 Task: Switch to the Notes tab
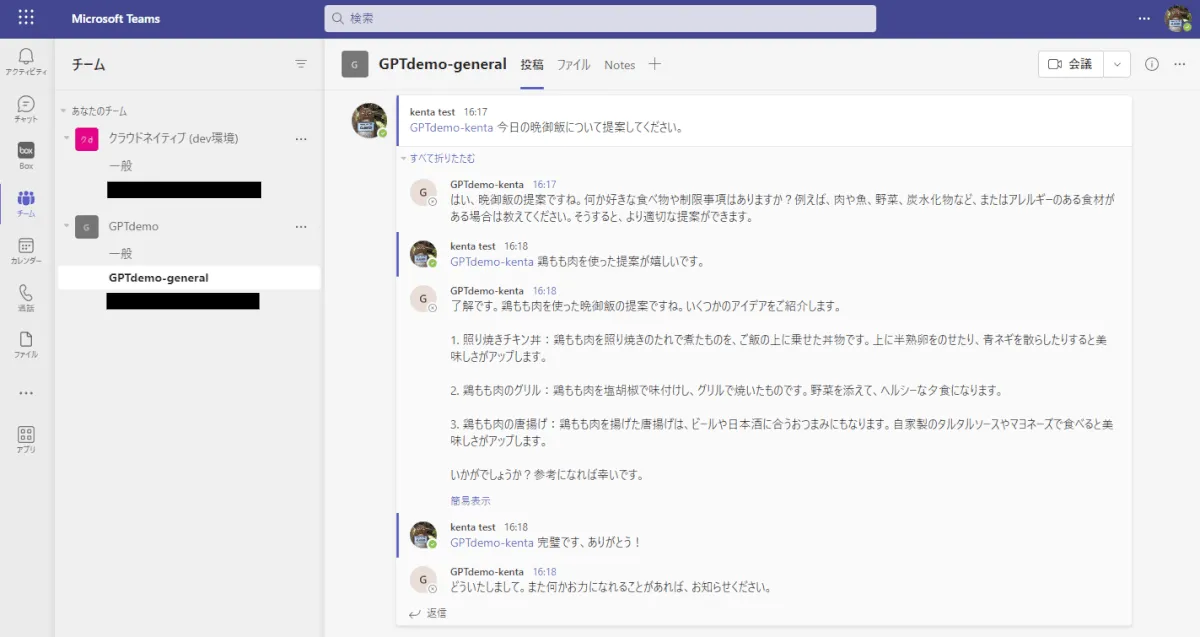coord(619,65)
